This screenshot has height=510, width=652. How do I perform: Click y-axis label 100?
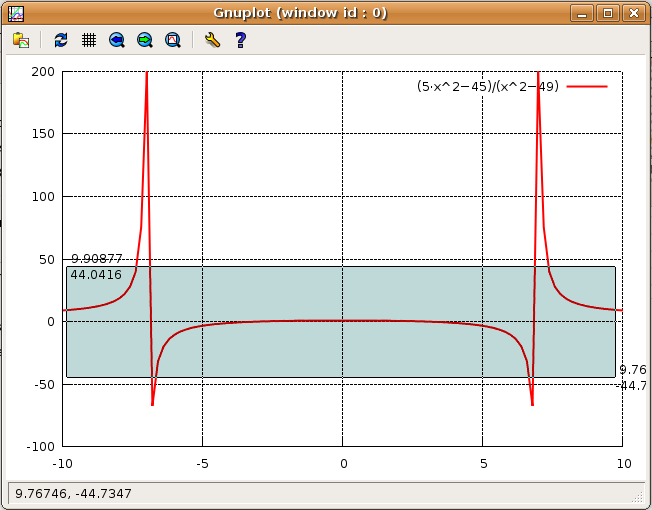43,197
